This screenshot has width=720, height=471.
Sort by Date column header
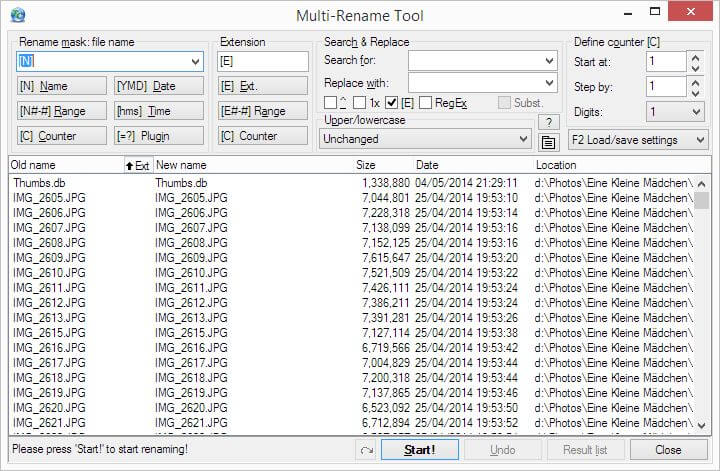473,165
